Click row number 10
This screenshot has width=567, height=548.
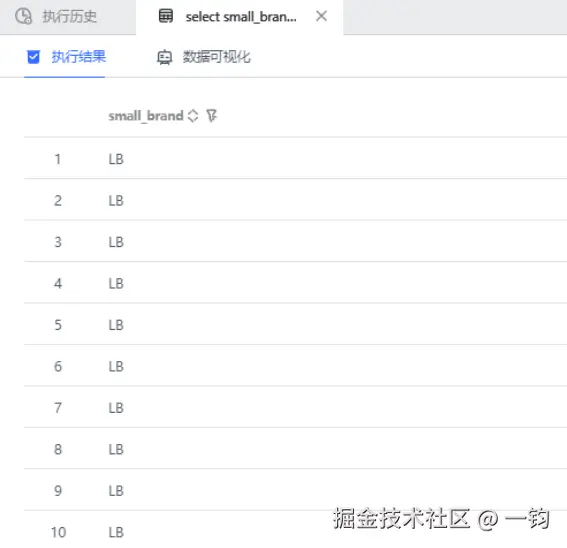58,532
